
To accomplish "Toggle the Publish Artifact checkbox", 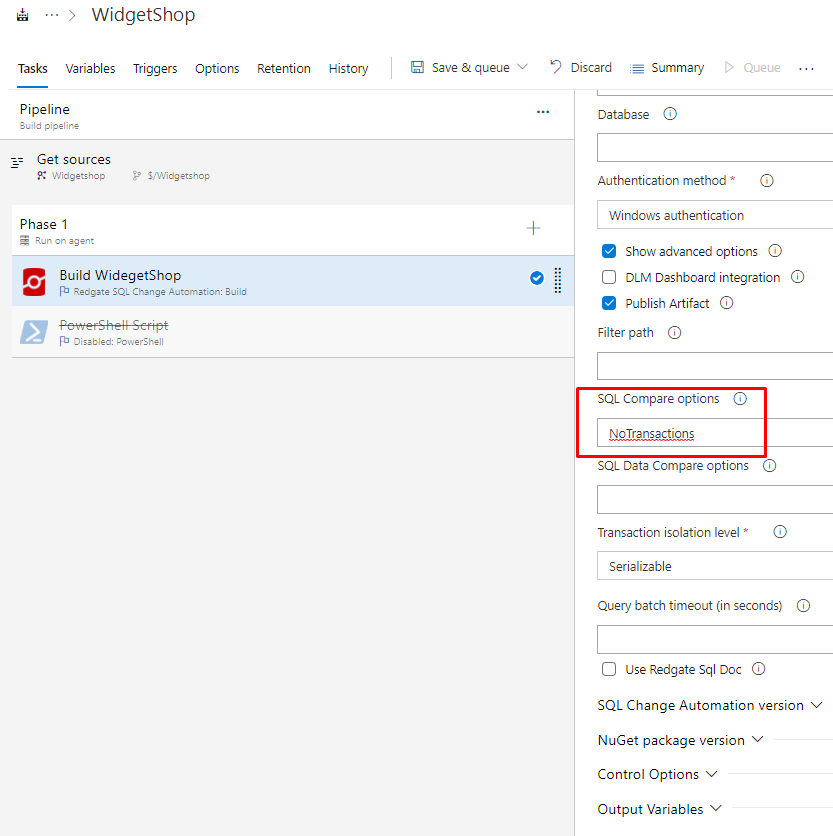I will coord(608,303).
